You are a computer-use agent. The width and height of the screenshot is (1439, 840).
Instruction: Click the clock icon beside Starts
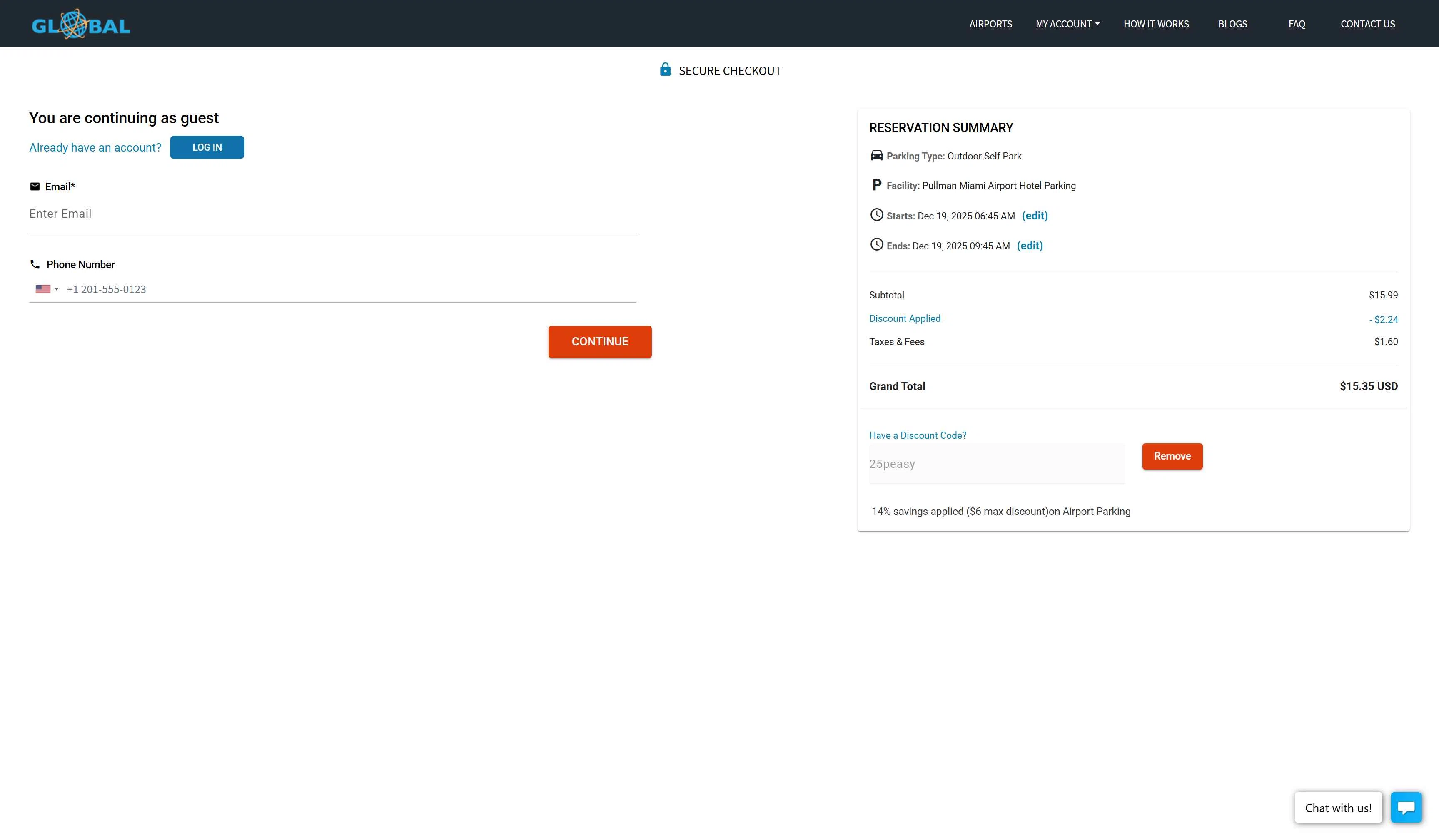(x=876, y=215)
